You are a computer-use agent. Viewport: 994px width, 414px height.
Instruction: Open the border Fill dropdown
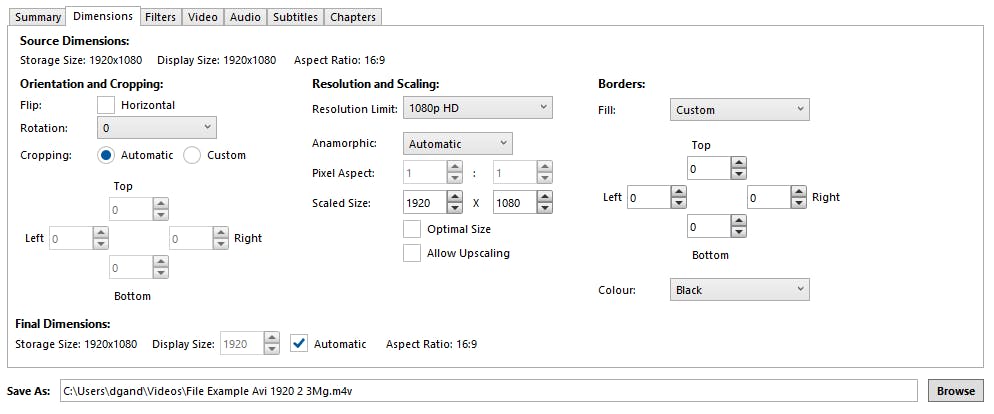(739, 110)
